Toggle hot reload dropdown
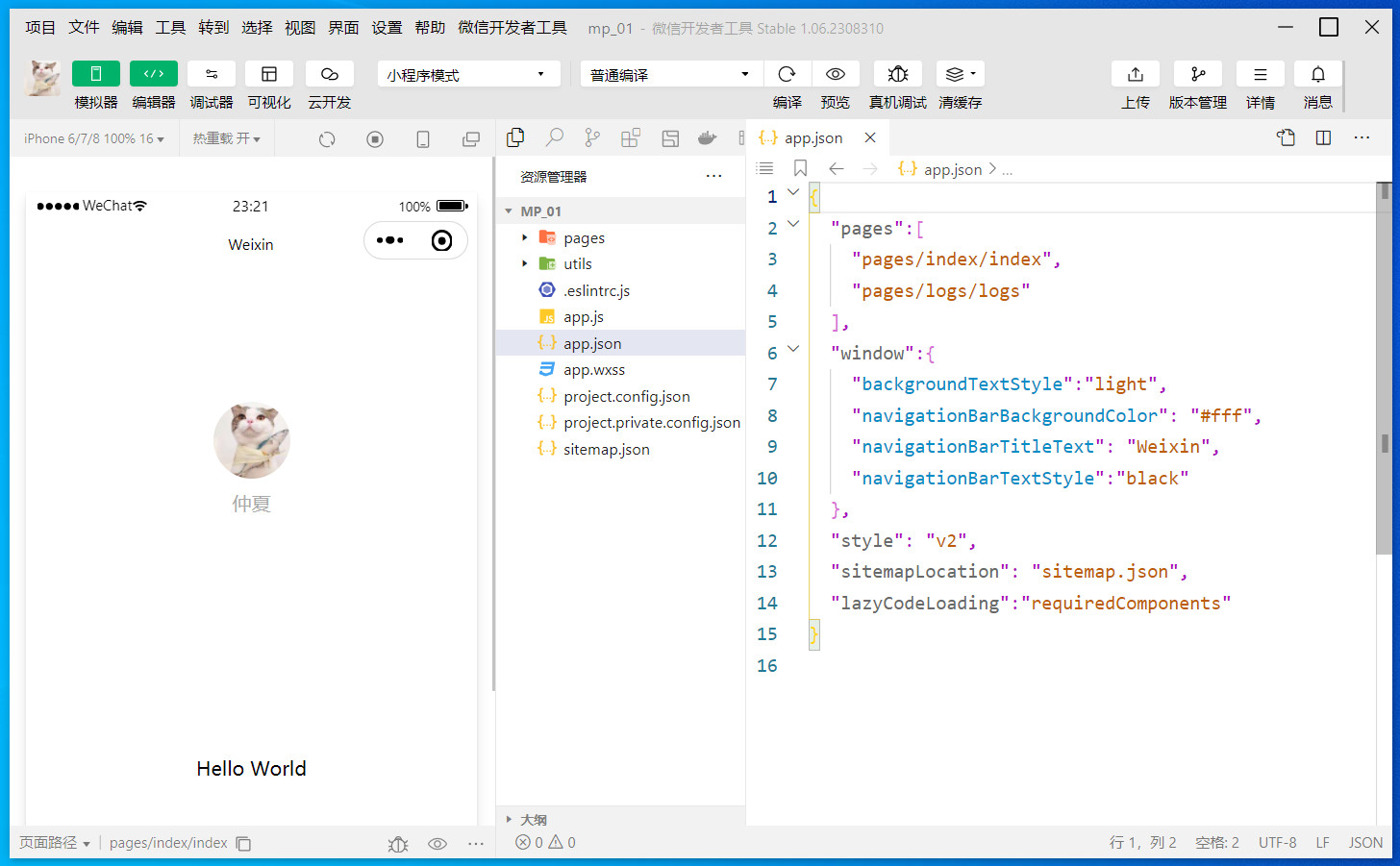 227,138
